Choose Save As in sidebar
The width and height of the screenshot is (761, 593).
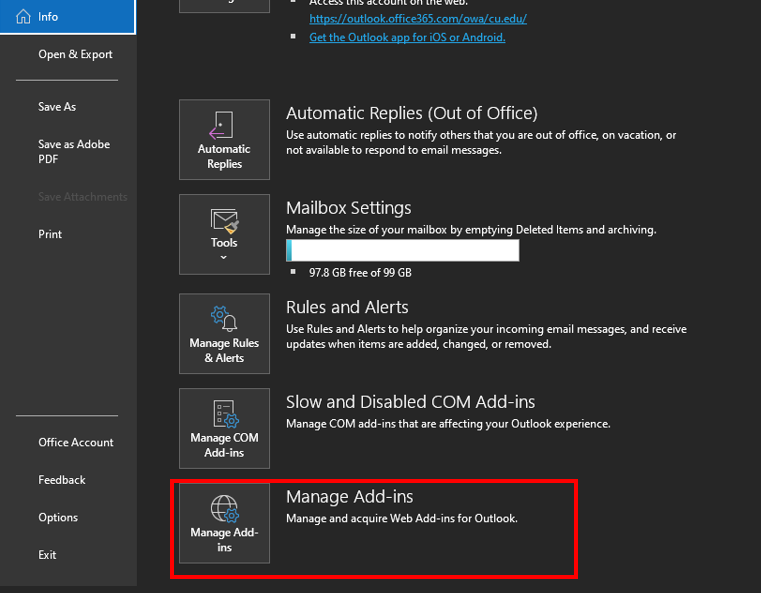click(x=57, y=107)
